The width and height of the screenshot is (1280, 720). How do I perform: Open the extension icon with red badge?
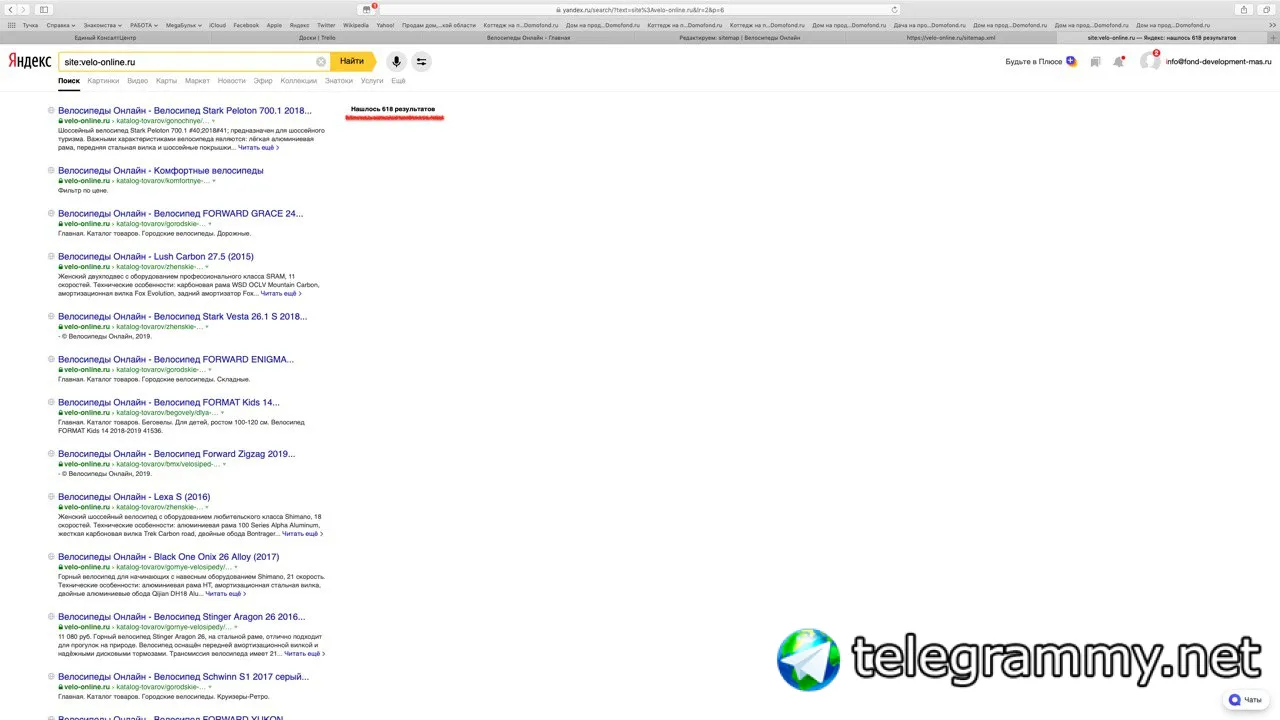tap(367, 9)
